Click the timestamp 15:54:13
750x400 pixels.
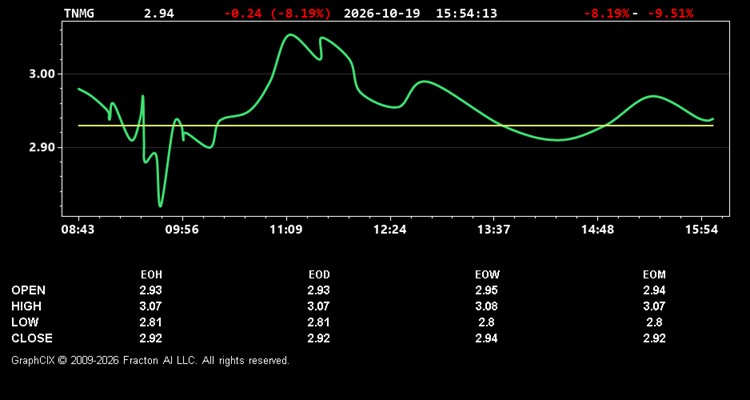(466, 13)
